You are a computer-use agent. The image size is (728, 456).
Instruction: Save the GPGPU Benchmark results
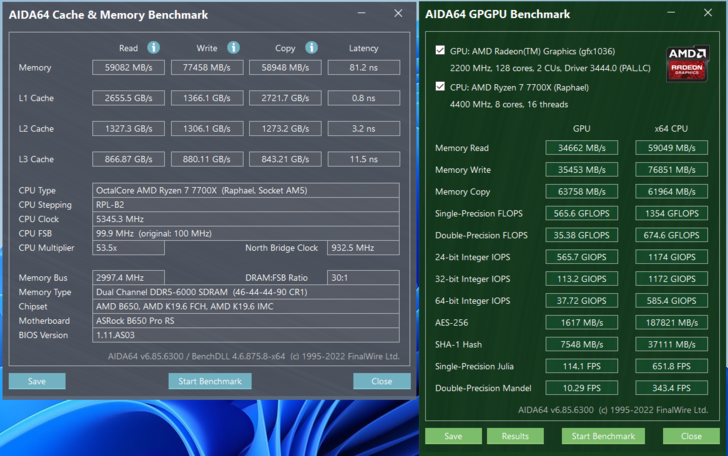(x=453, y=436)
